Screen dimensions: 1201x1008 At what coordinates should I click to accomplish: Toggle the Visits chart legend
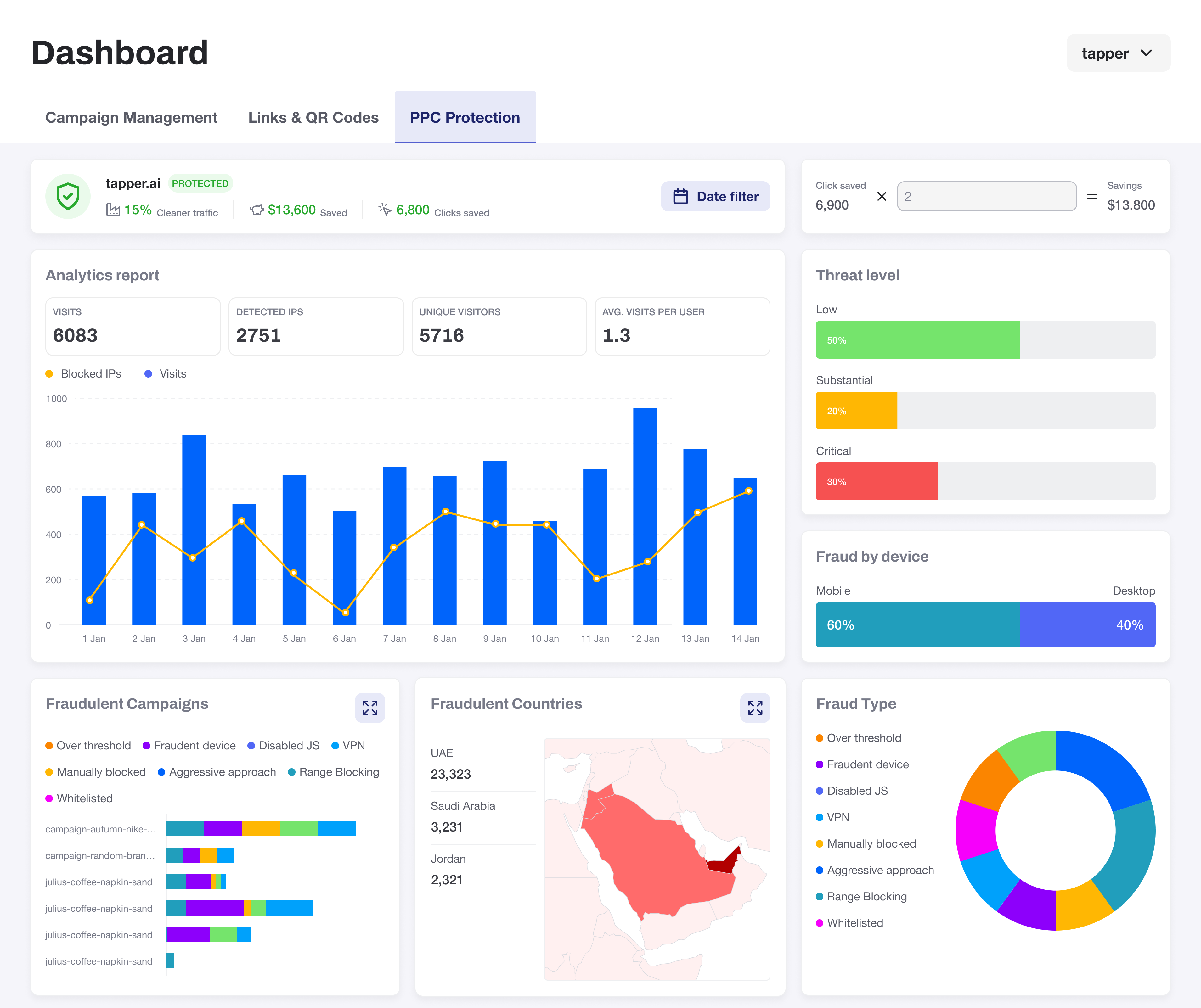[x=166, y=374]
